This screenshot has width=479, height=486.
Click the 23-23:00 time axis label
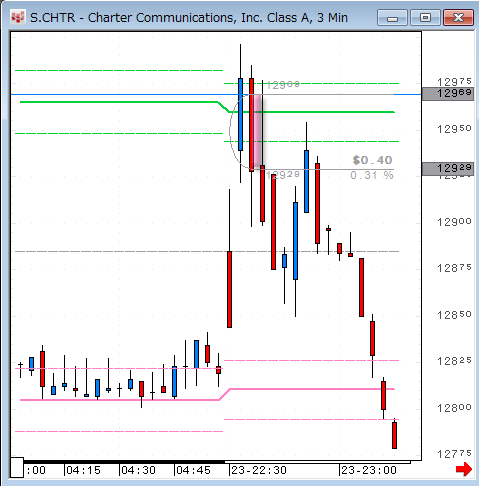coord(369,470)
